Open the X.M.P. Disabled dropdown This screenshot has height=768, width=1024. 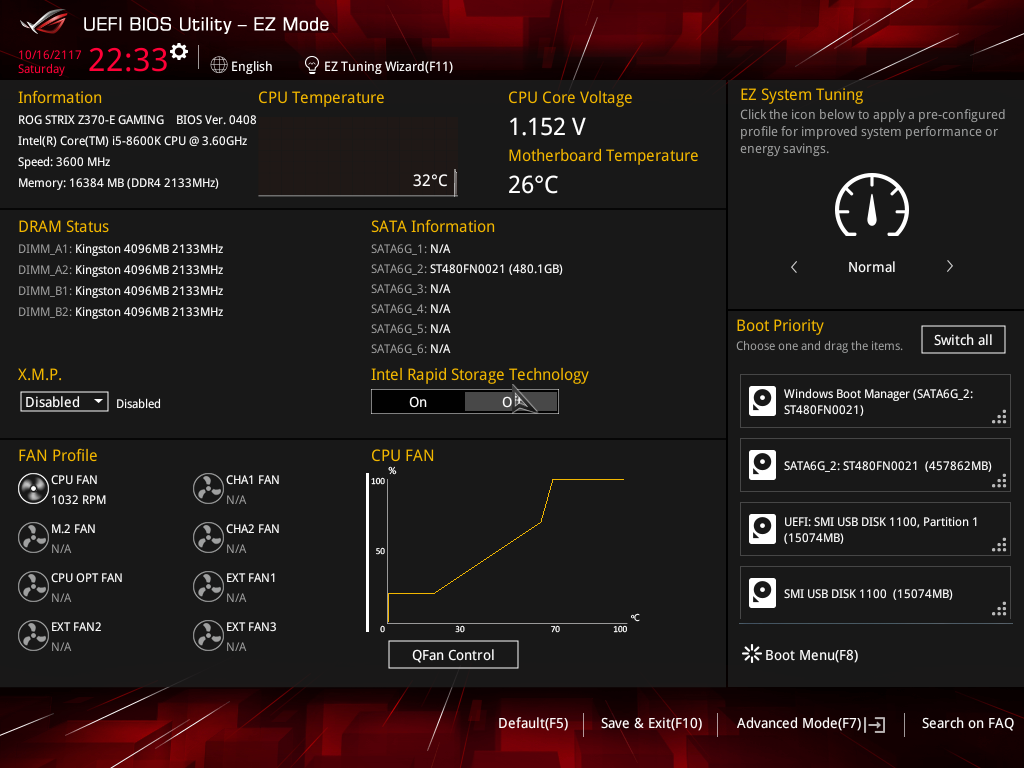[x=64, y=402]
